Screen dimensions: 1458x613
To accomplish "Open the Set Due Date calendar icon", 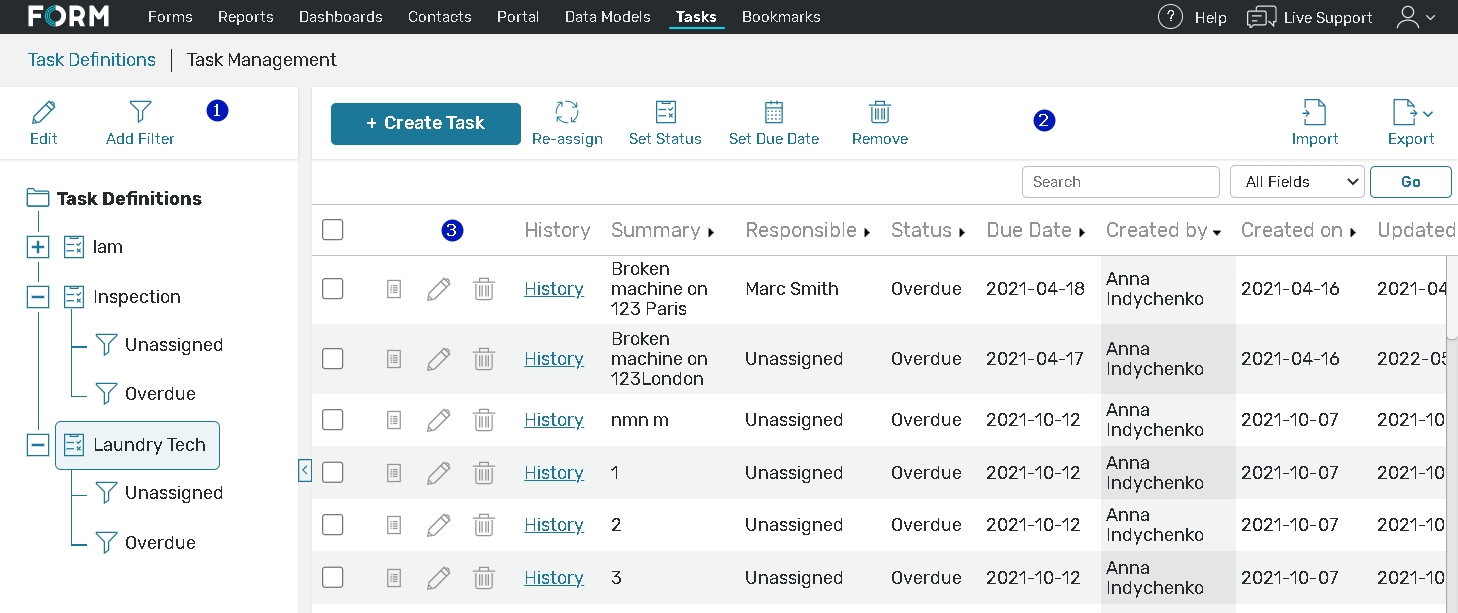I will click(x=773, y=112).
